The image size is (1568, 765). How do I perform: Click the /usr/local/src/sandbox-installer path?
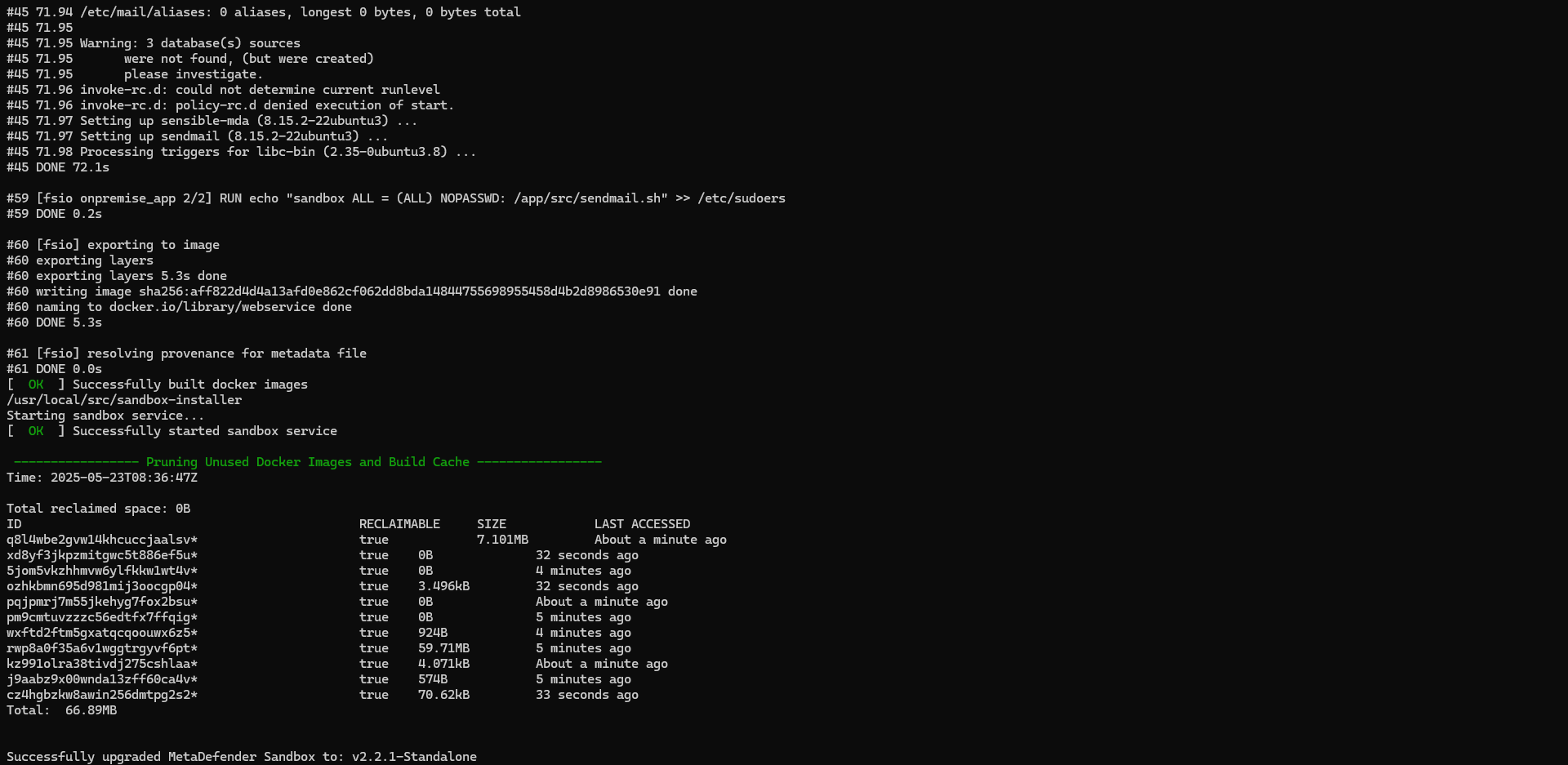124,400
